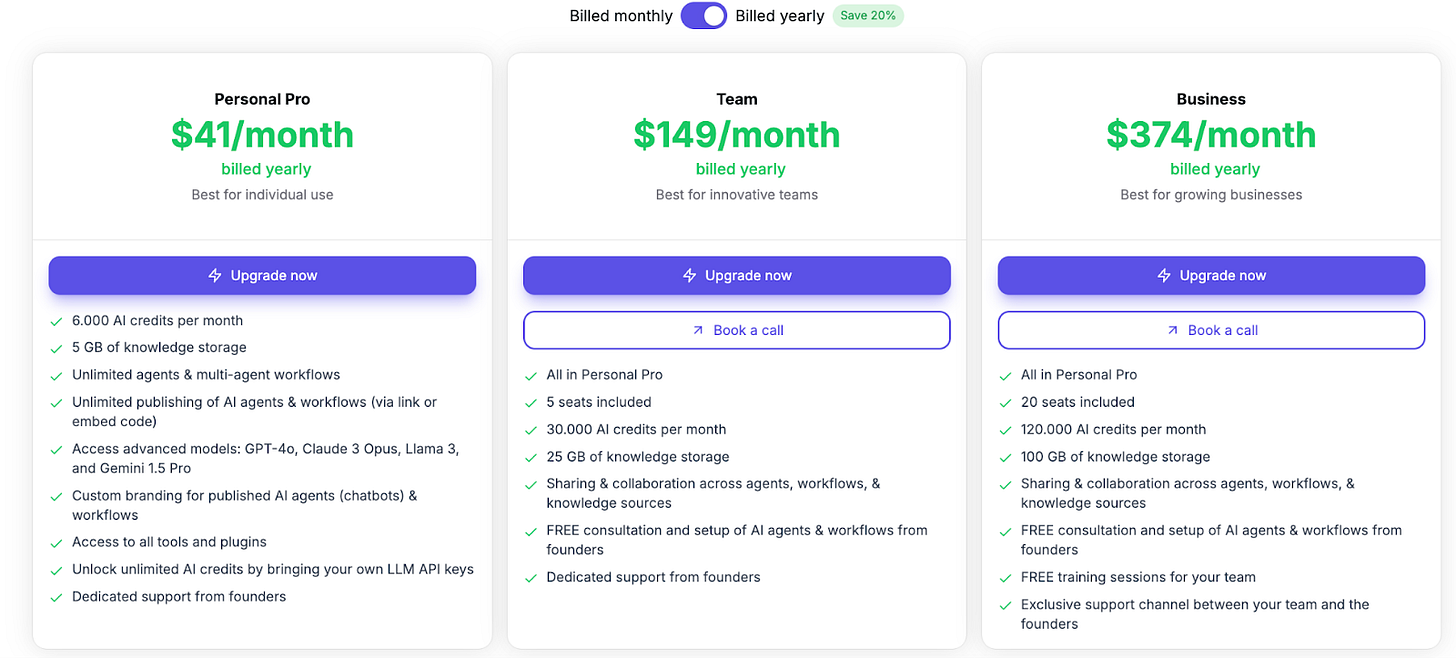
Task: Select the Billed monthly label
Action: (x=621, y=16)
